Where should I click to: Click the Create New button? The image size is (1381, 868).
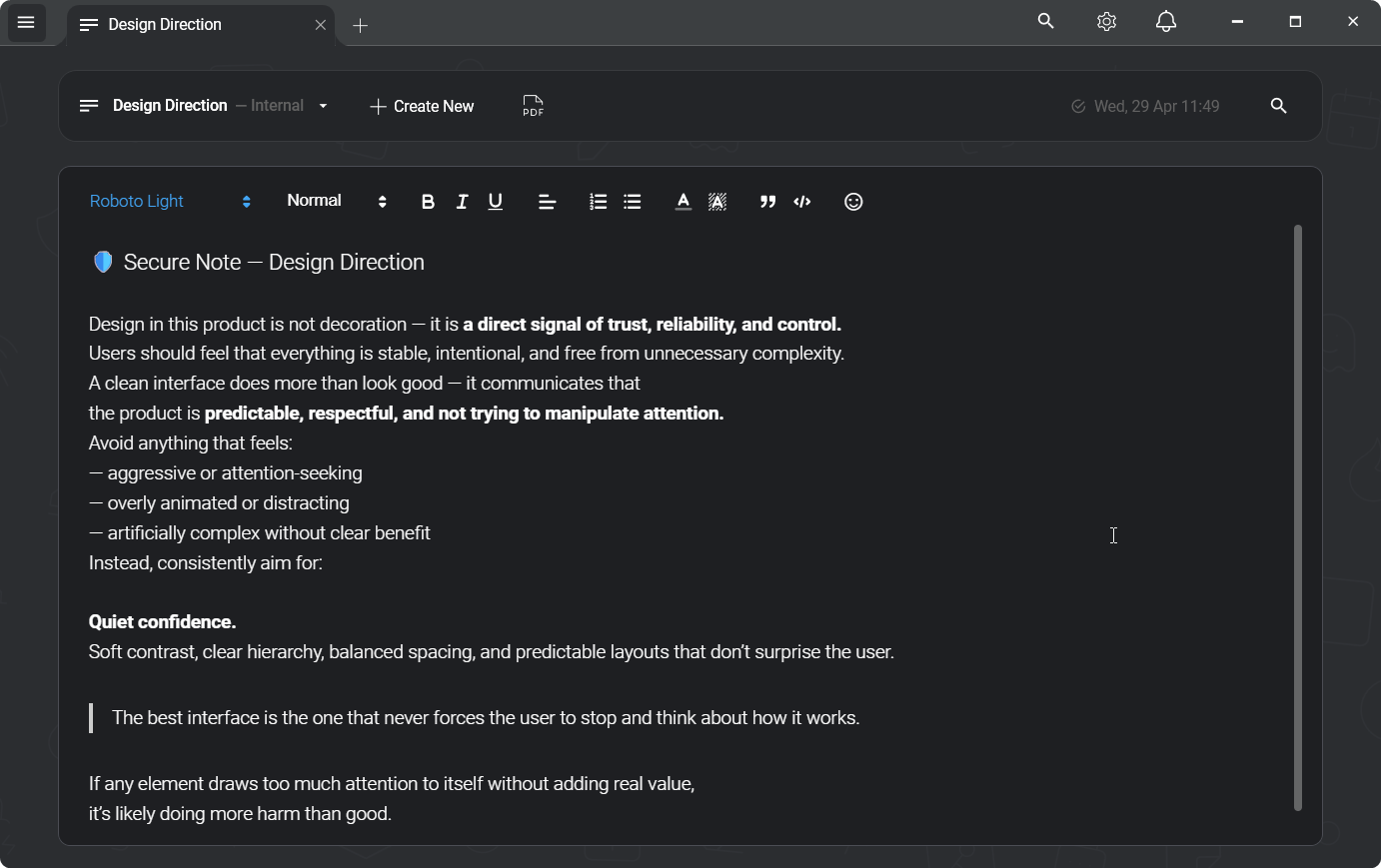422,106
